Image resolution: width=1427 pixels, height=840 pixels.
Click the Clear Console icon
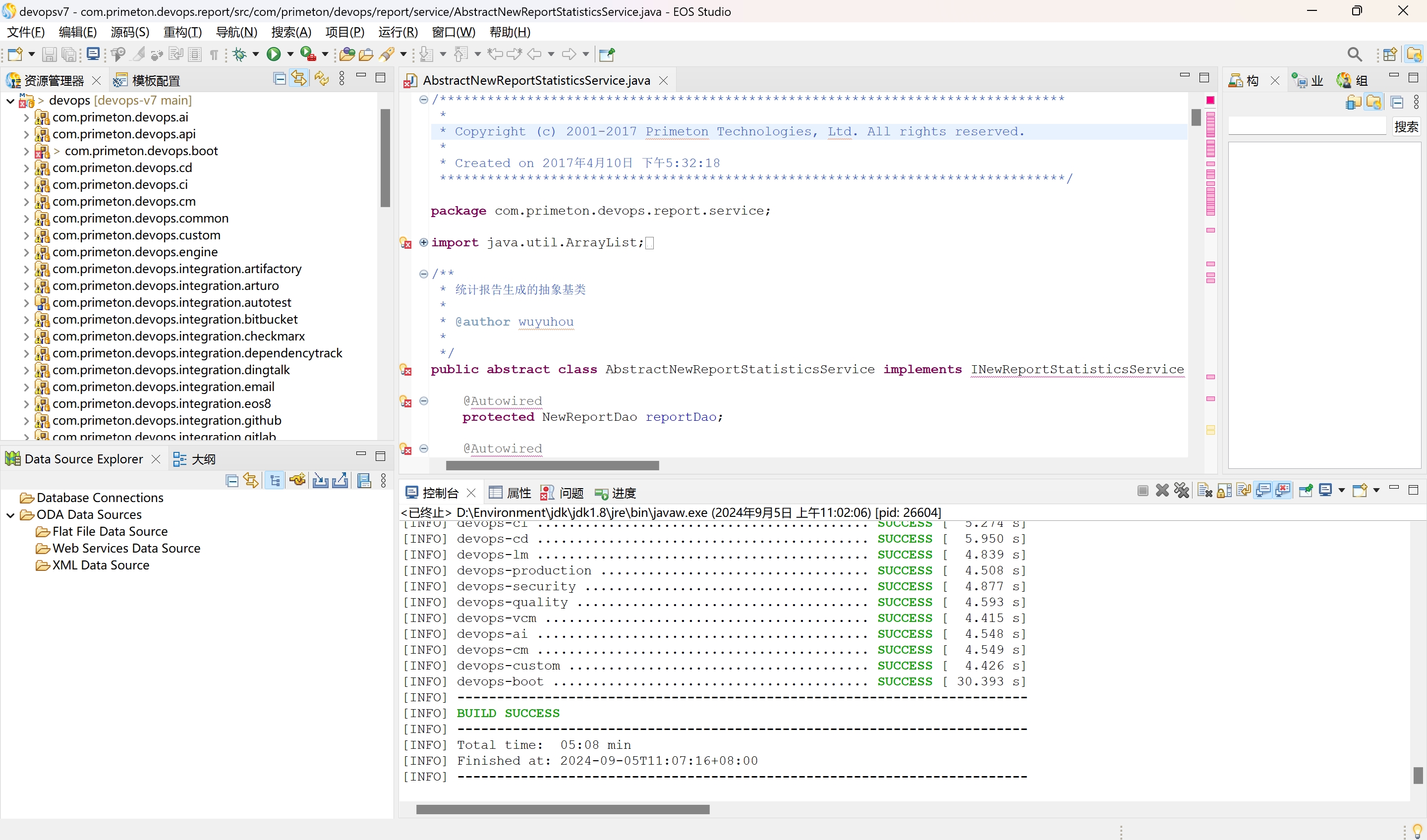(x=1204, y=490)
